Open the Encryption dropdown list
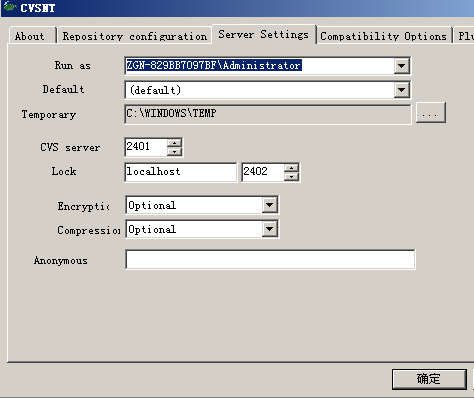The width and height of the screenshot is (474, 398). point(269,205)
